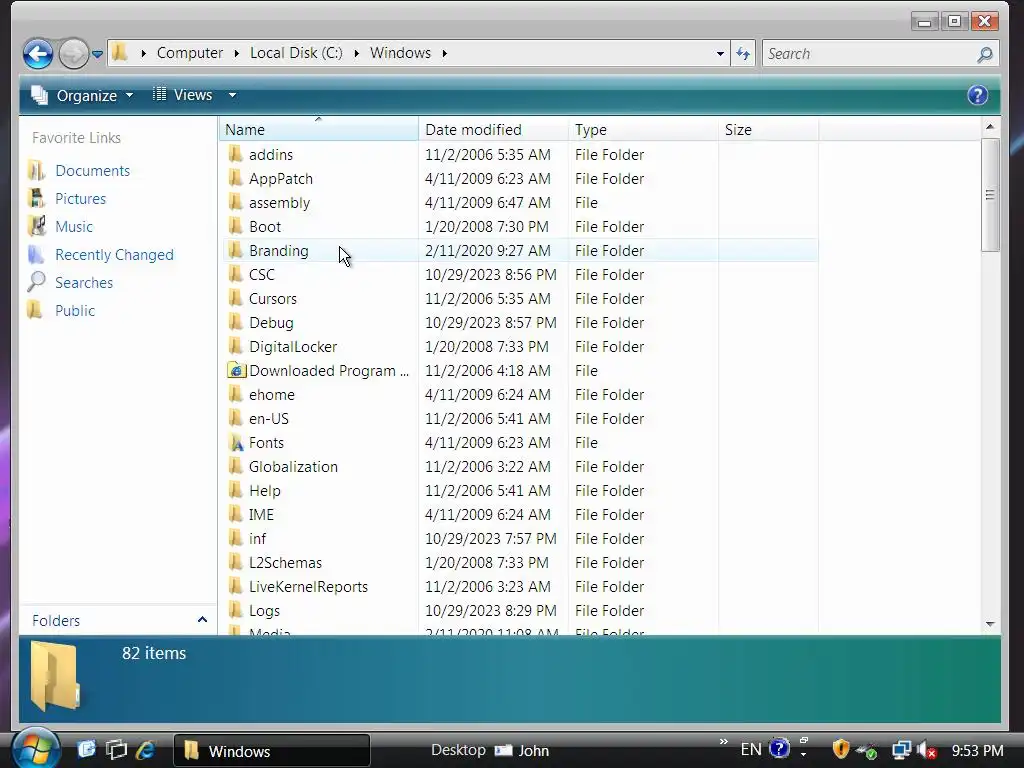Sort by the Name column header
The image size is (1024, 768).
pos(319,129)
